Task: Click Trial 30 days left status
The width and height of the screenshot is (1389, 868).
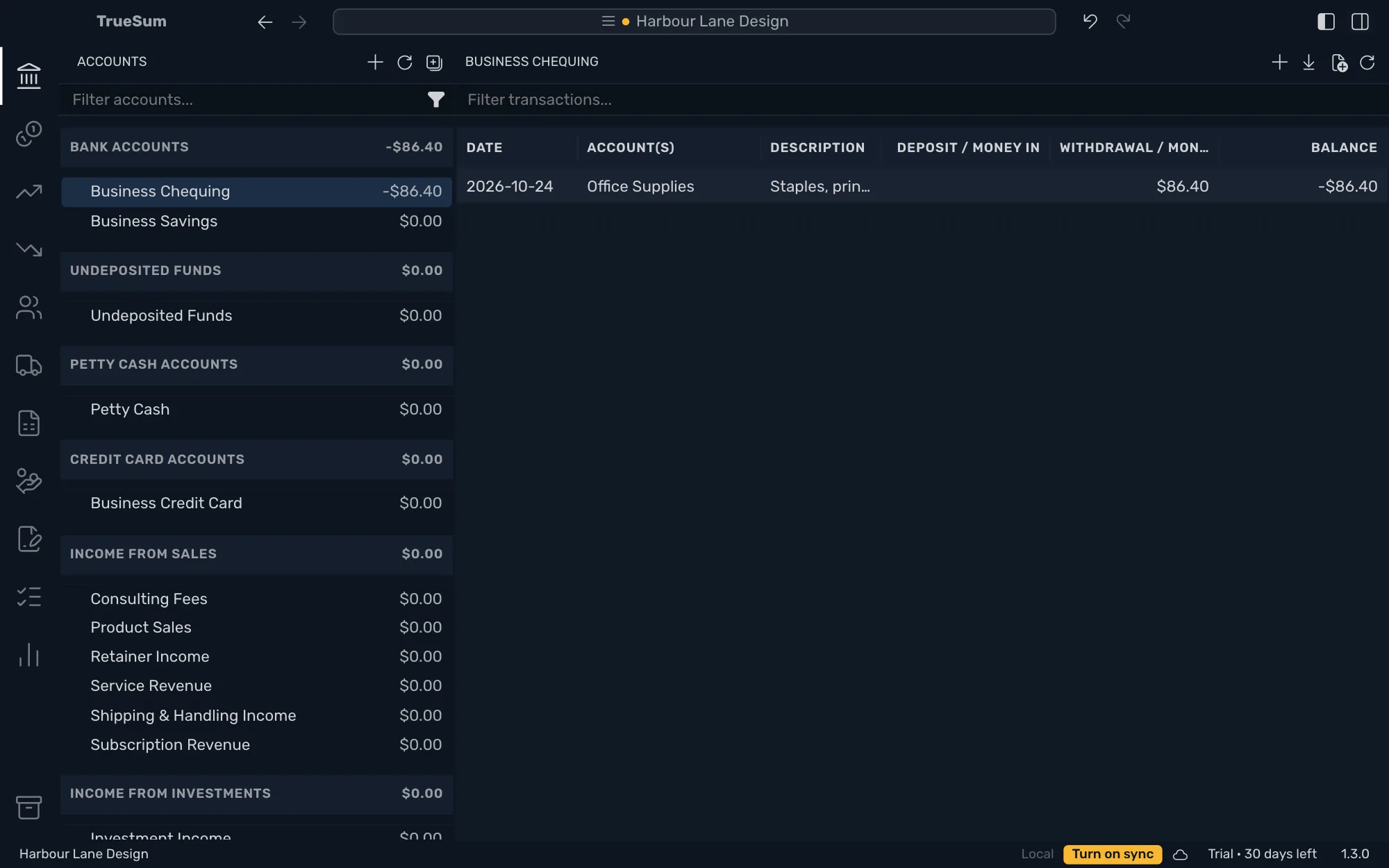Action: pyautogui.click(x=1262, y=854)
